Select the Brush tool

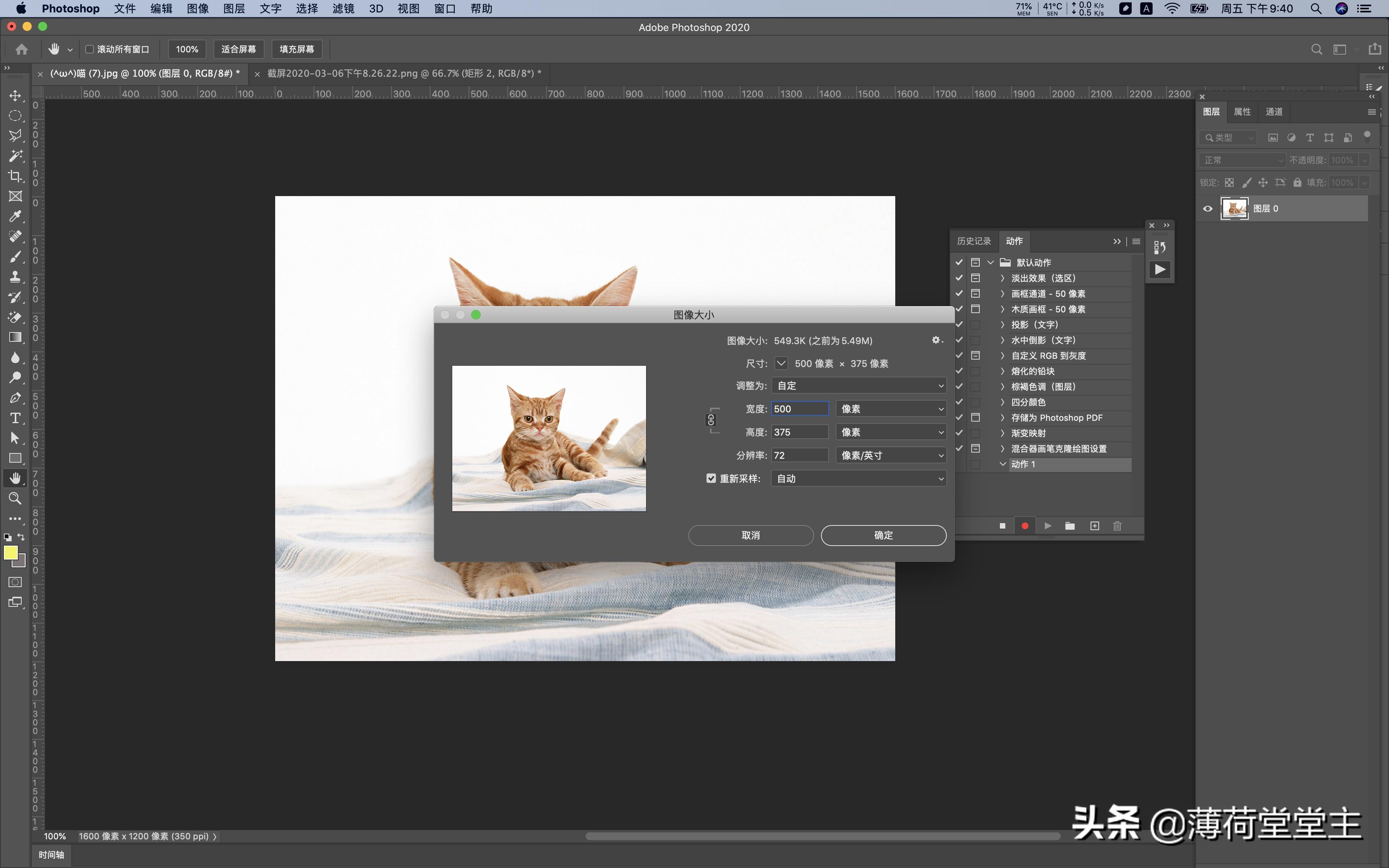pos(15,257)
